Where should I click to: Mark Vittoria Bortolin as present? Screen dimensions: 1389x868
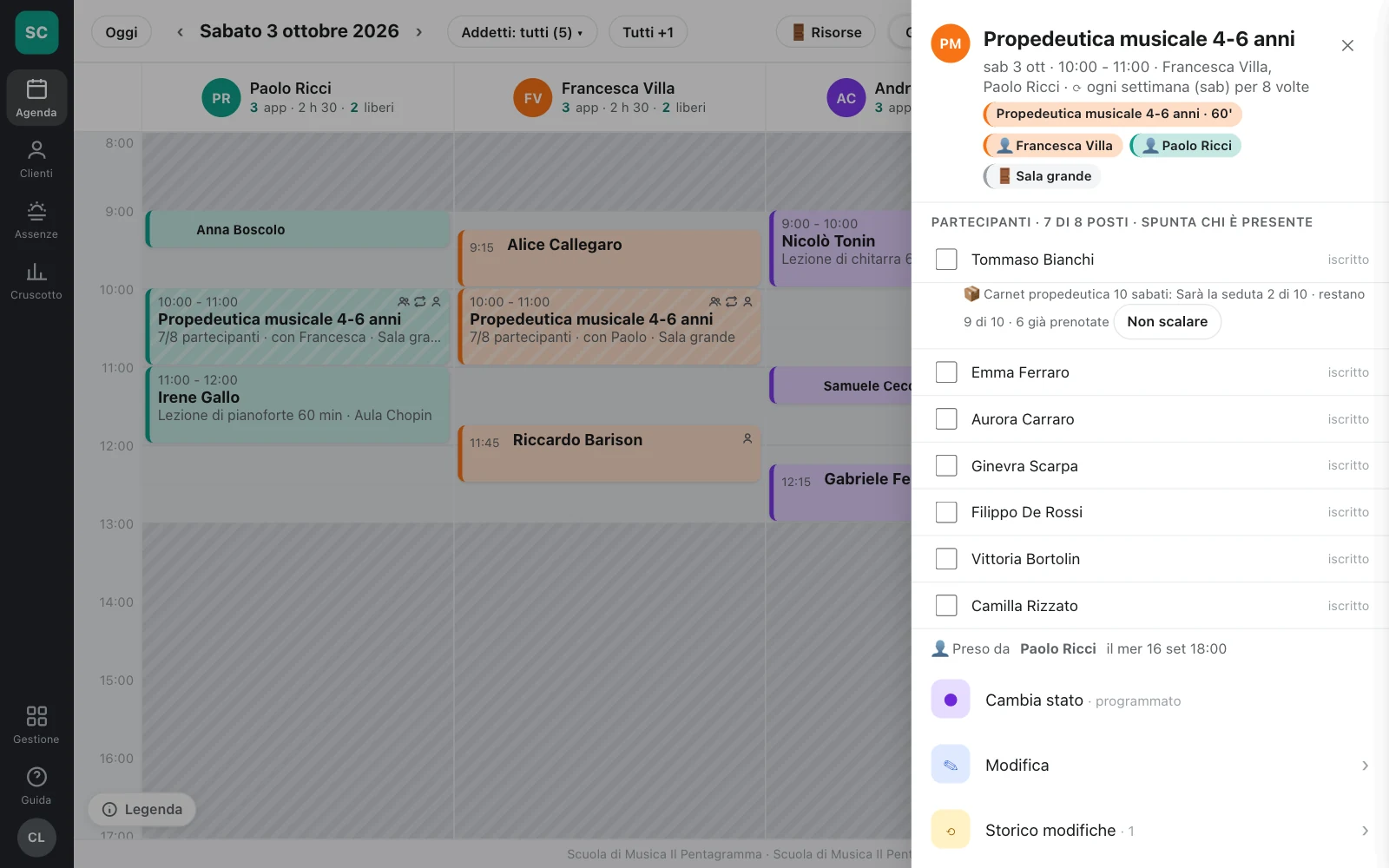coord(946,559)
